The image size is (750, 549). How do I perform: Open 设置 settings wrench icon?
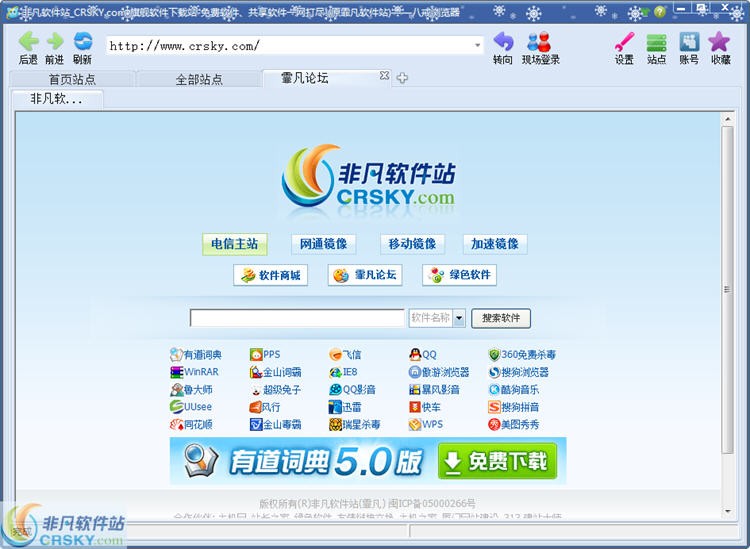coord(624,42)
